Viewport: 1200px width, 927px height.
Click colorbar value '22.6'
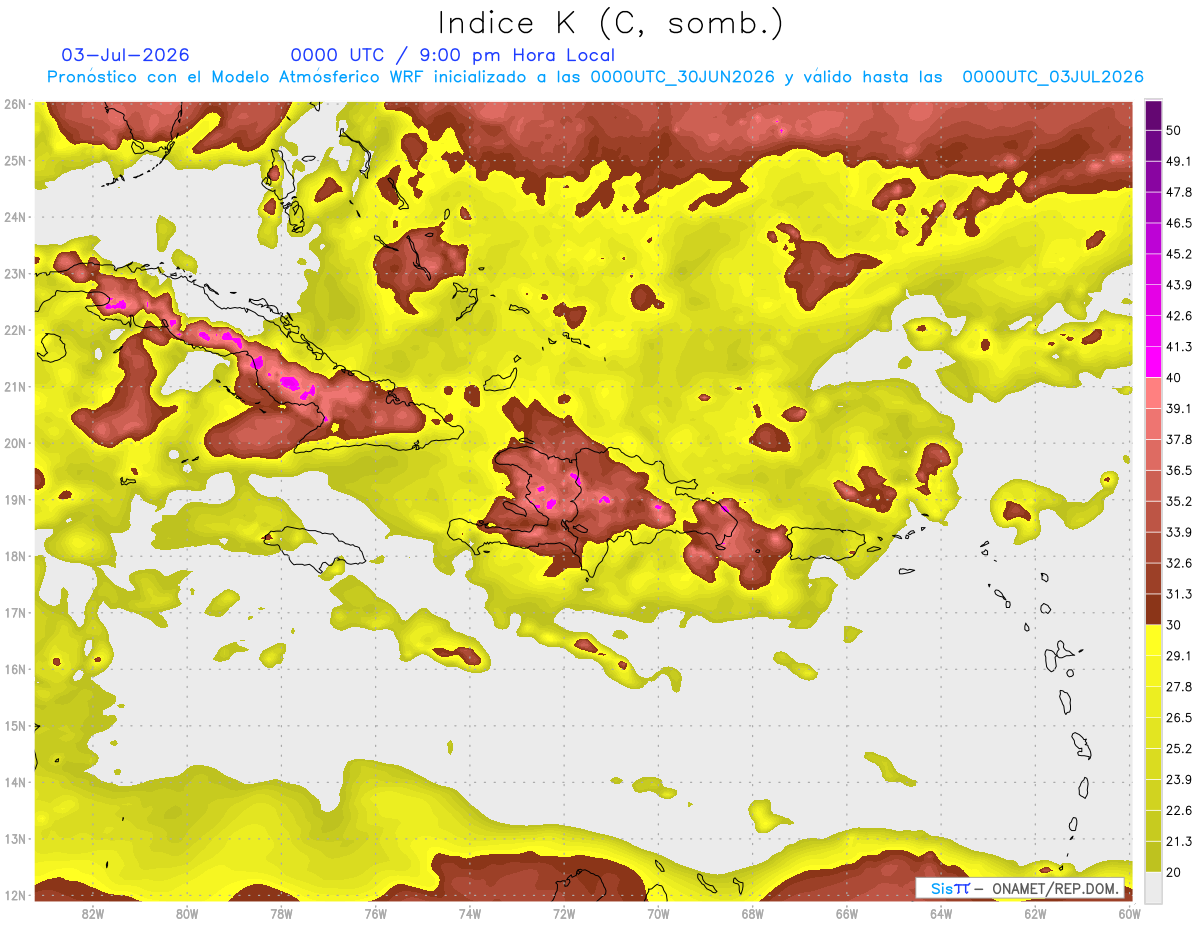point(1178,811)
